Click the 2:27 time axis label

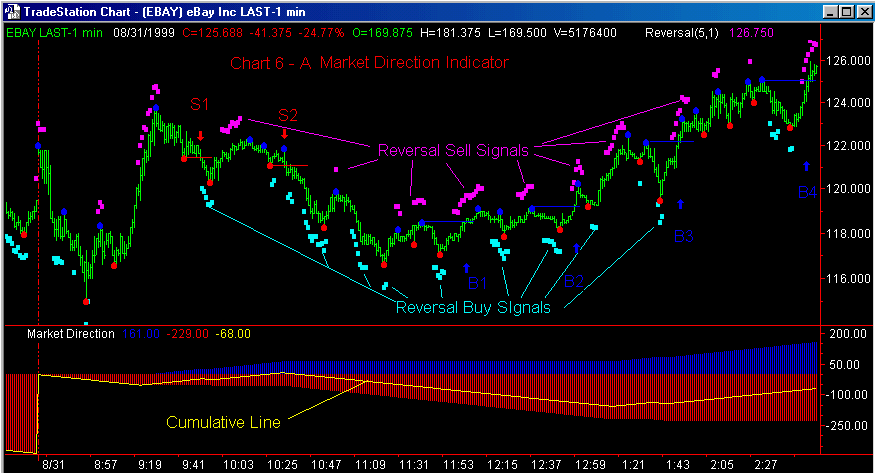(x=766, y=465)
